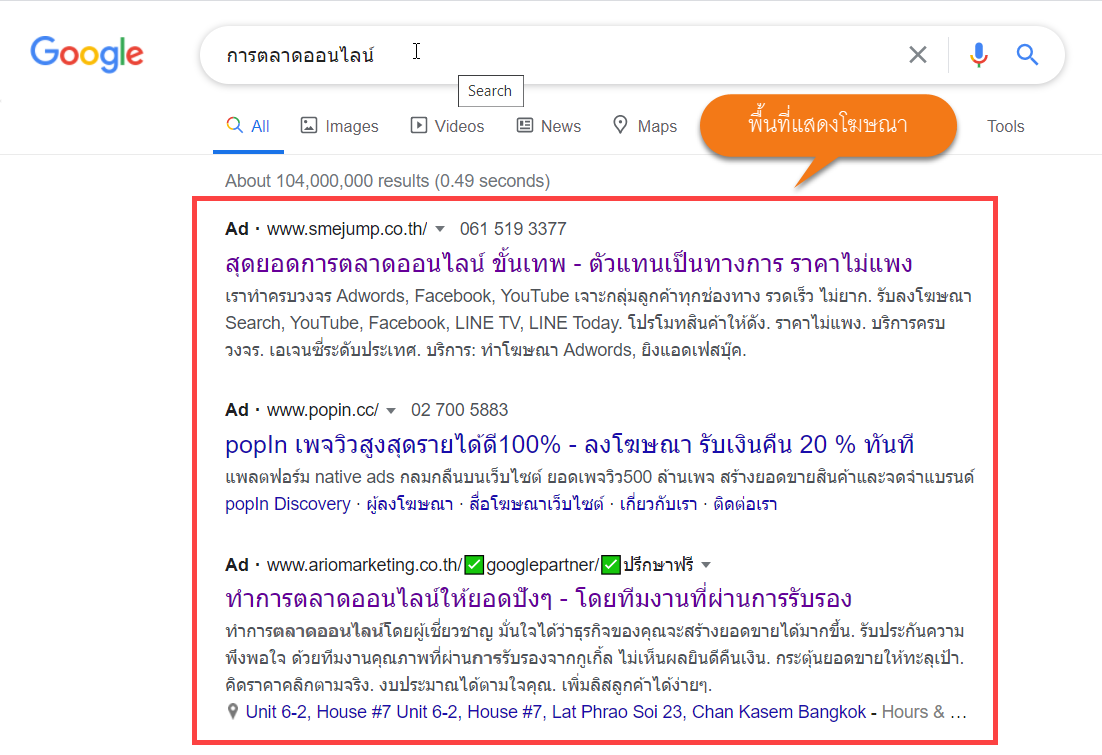This screenshot has width=1102, height=755.
Task: Open the Tools menu
Action: [1005, 127]
